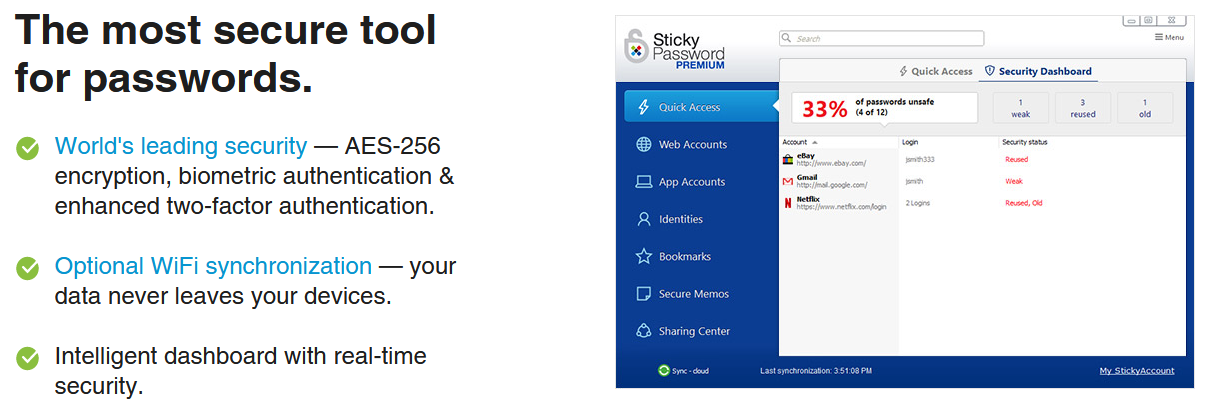Click the 33% of passwords unsafe box
This screenshot has width=1206, height=408.
(x=884, y=108)
